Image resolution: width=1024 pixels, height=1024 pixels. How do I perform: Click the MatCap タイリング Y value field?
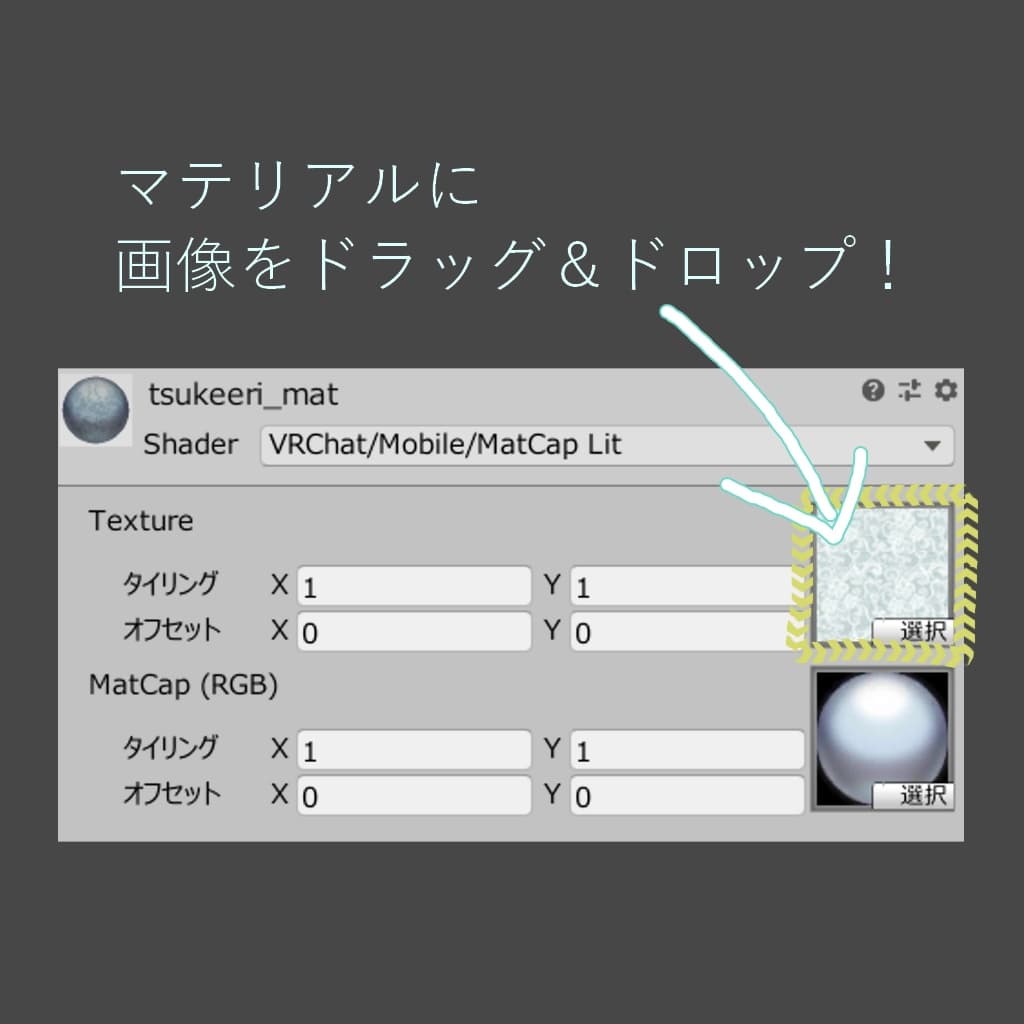(685, 749)
